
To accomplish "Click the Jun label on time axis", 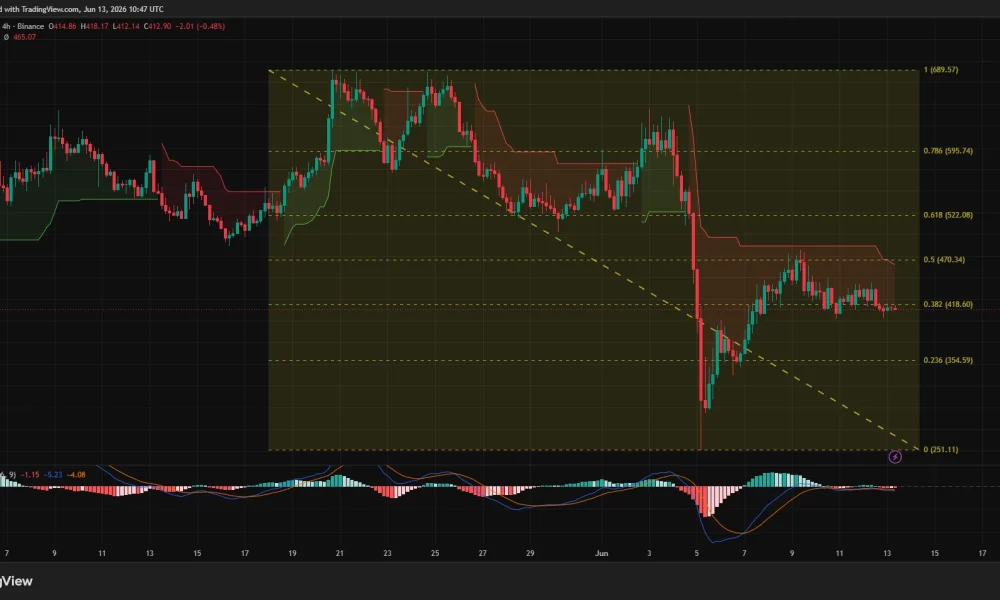I will pos(601,553).
